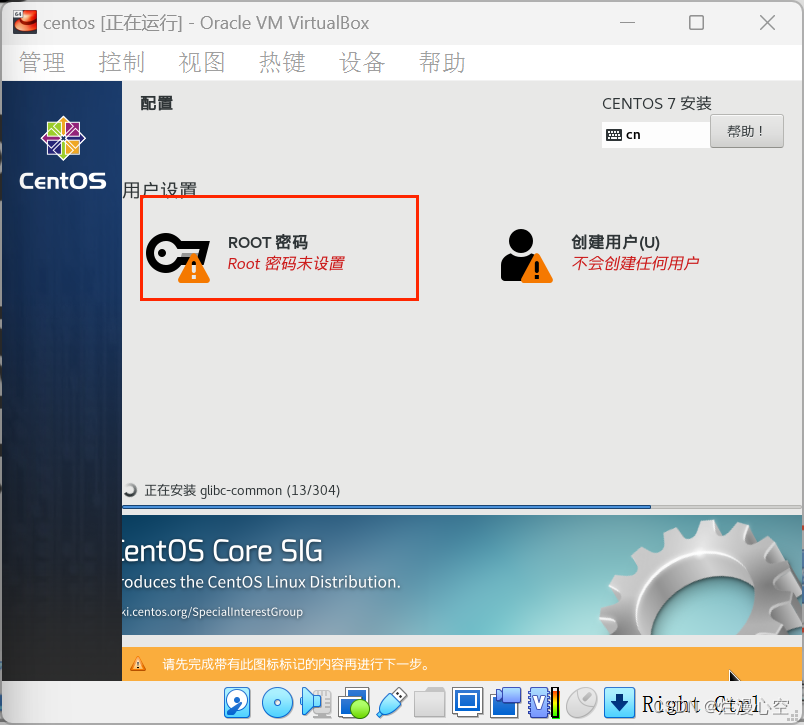Open the 管理 menu
This screenshot has height=725, width=804.
[x=42, y=63]
